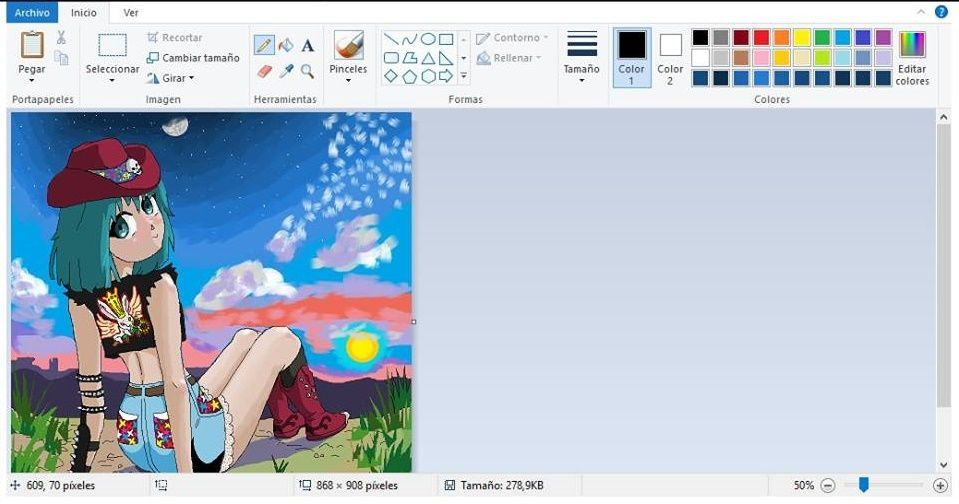
Task: Click the Cut scissors icon
Action: point(61,37)
